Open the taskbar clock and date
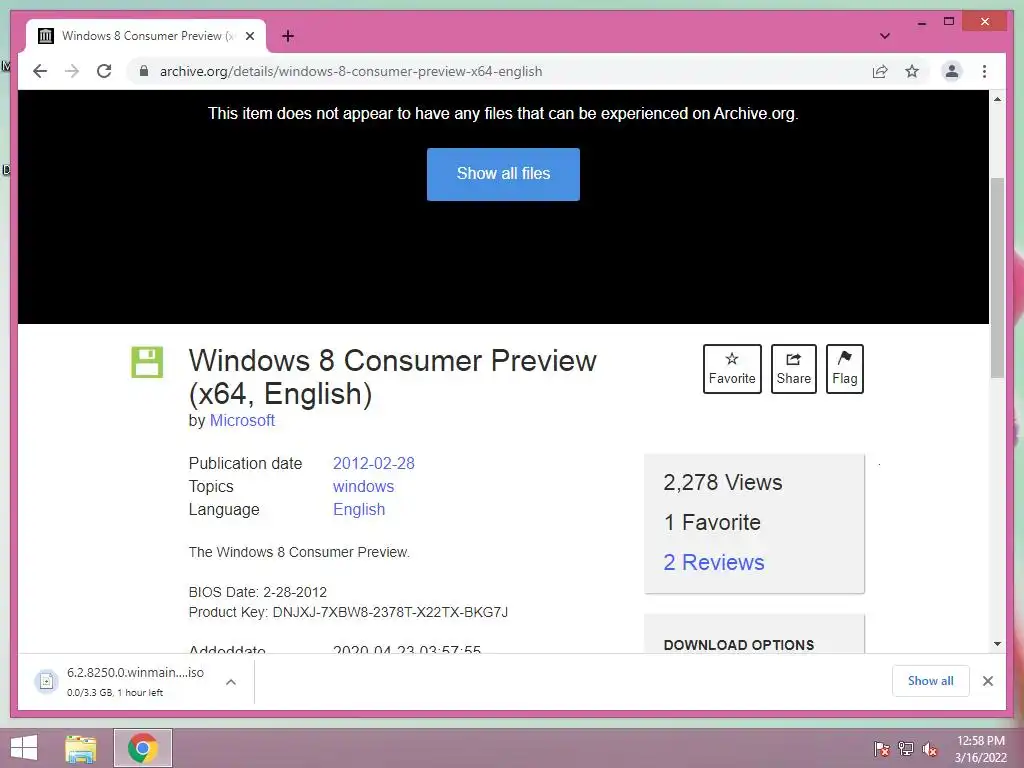1024x768 pixels. (981, 749)
